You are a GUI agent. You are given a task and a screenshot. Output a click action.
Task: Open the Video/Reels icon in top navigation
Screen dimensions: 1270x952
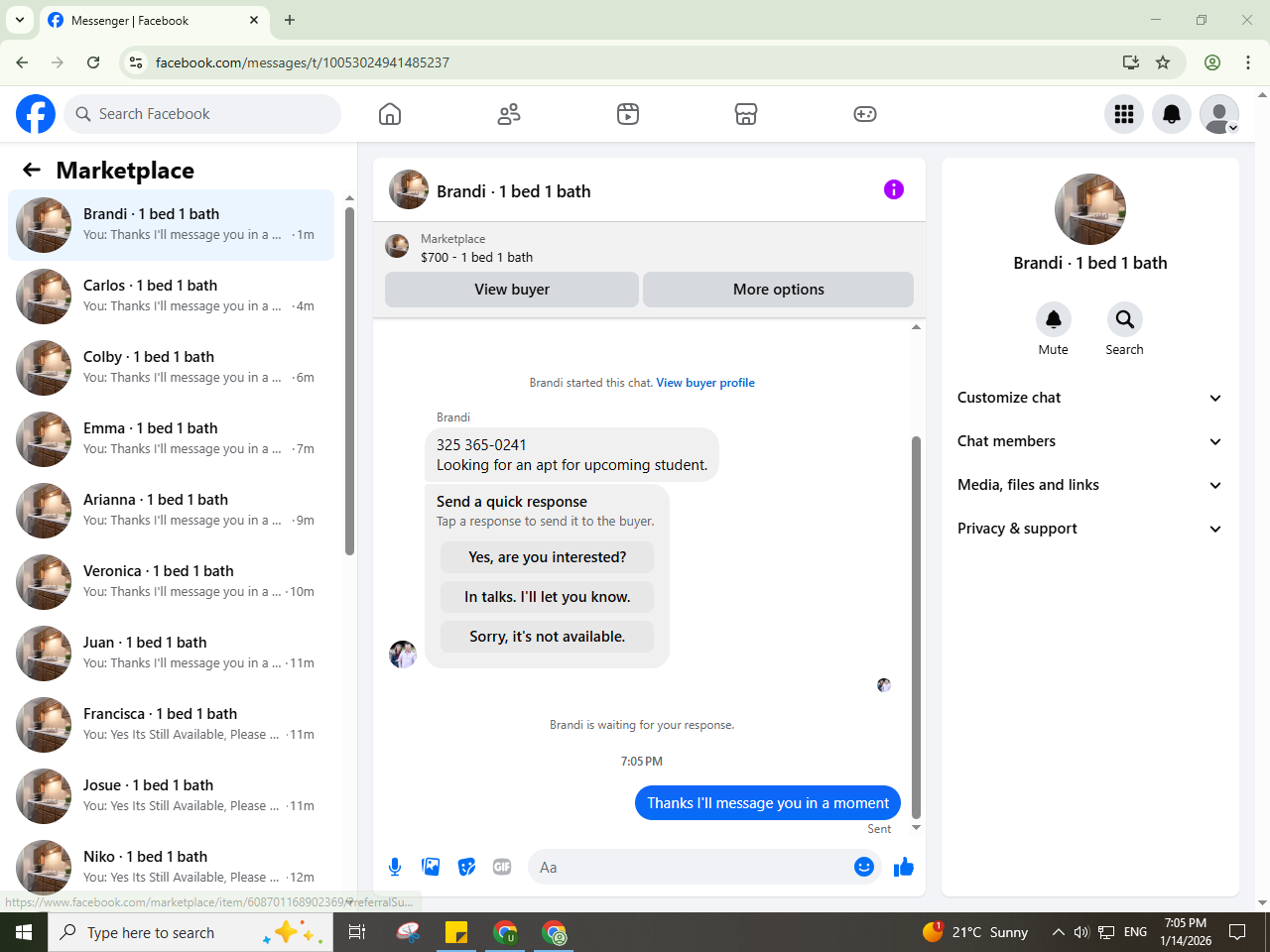(628, 114)
